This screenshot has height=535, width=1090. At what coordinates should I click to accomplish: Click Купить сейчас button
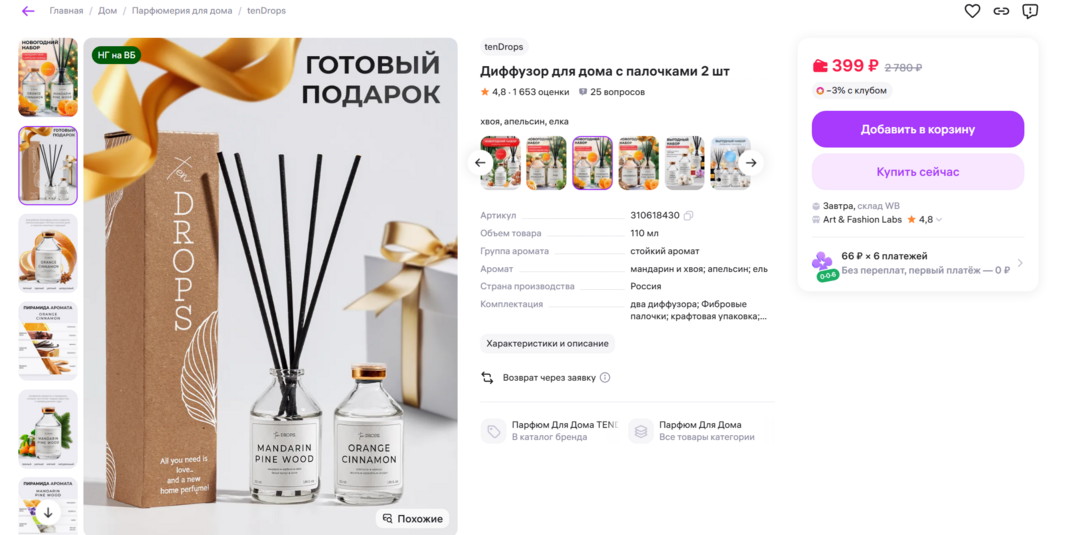click(918, 172)
